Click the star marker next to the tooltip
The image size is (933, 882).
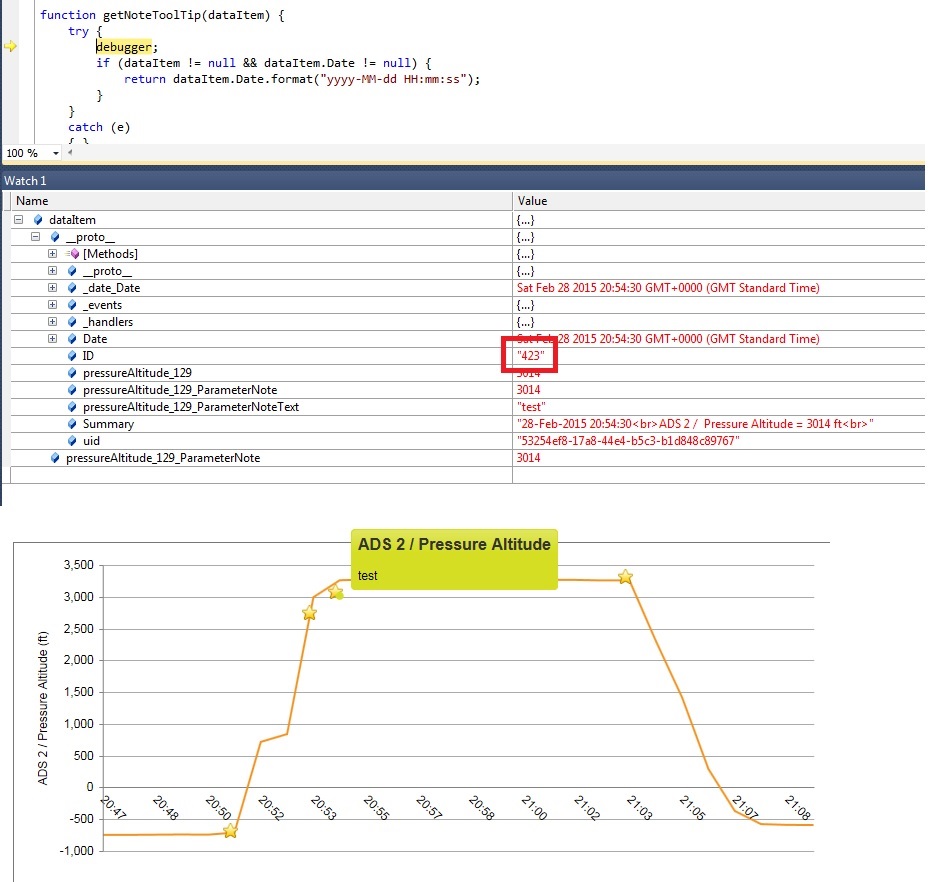point(335,592)
